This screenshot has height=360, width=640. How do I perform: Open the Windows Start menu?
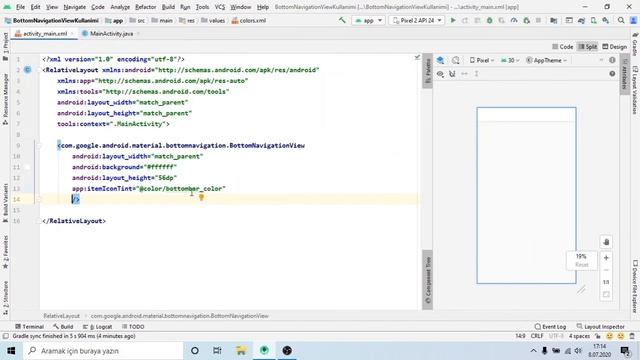coord(11,351)
